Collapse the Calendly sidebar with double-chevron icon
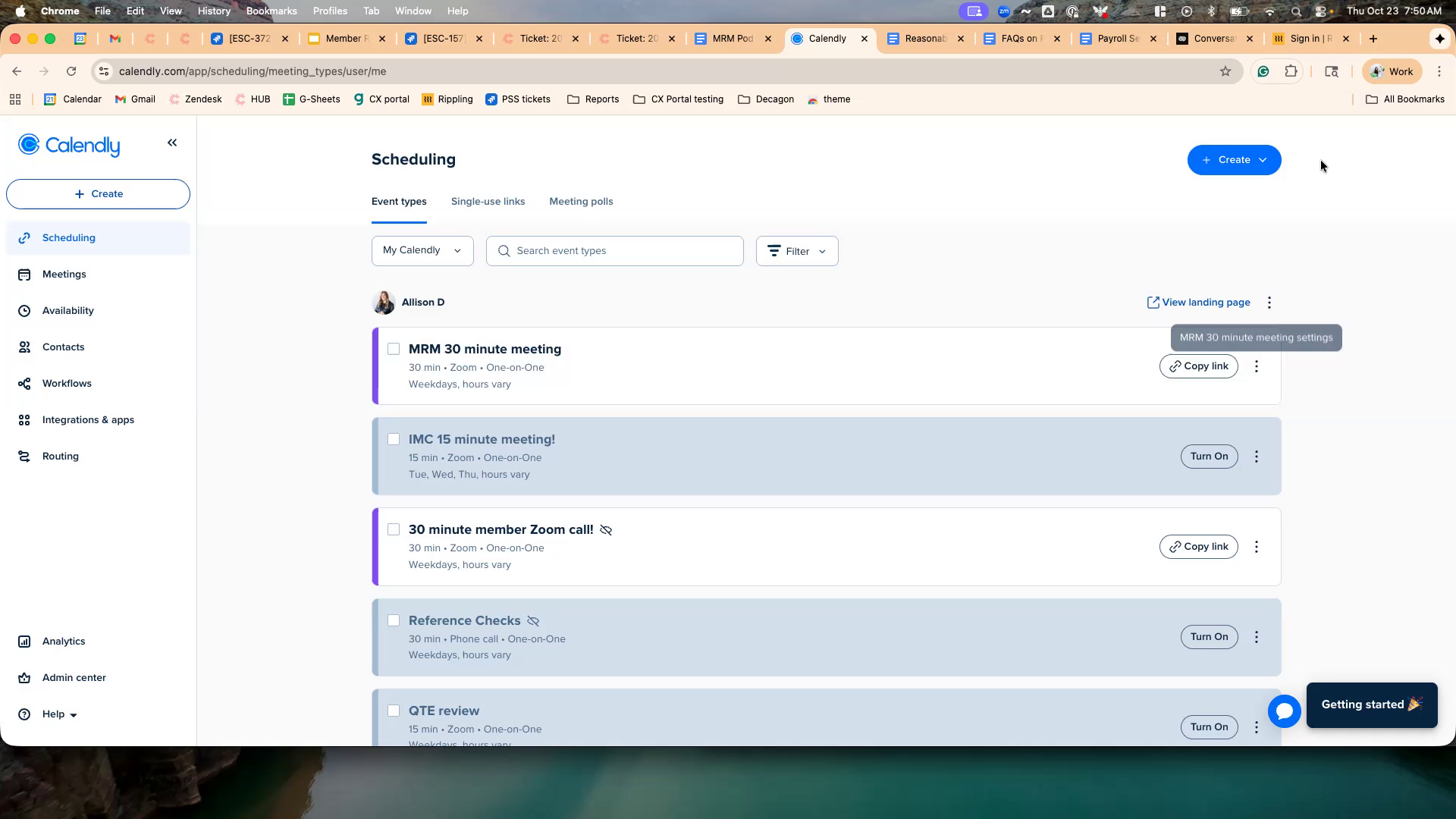 [172, 143]
